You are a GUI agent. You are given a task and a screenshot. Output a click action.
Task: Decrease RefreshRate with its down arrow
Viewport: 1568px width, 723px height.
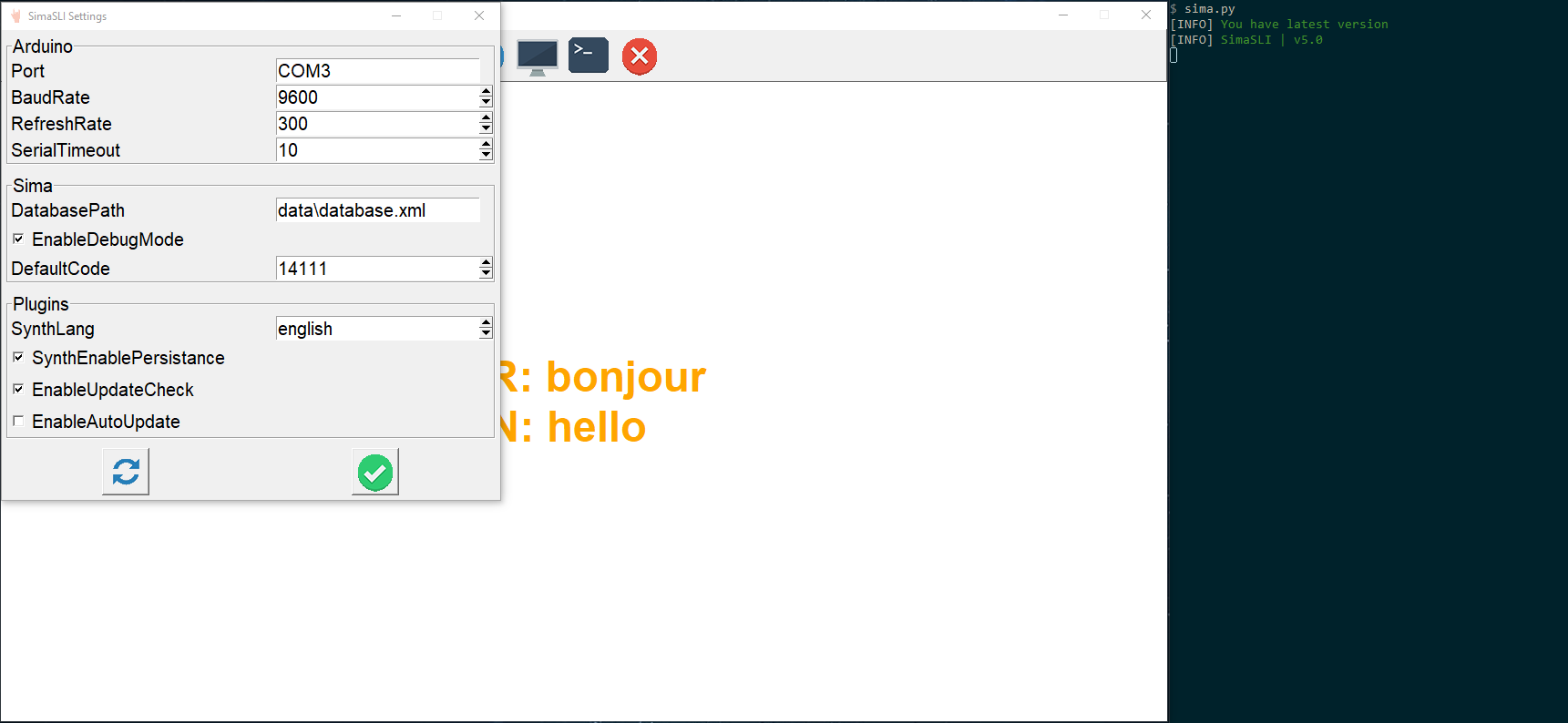[x=486, y=129]
